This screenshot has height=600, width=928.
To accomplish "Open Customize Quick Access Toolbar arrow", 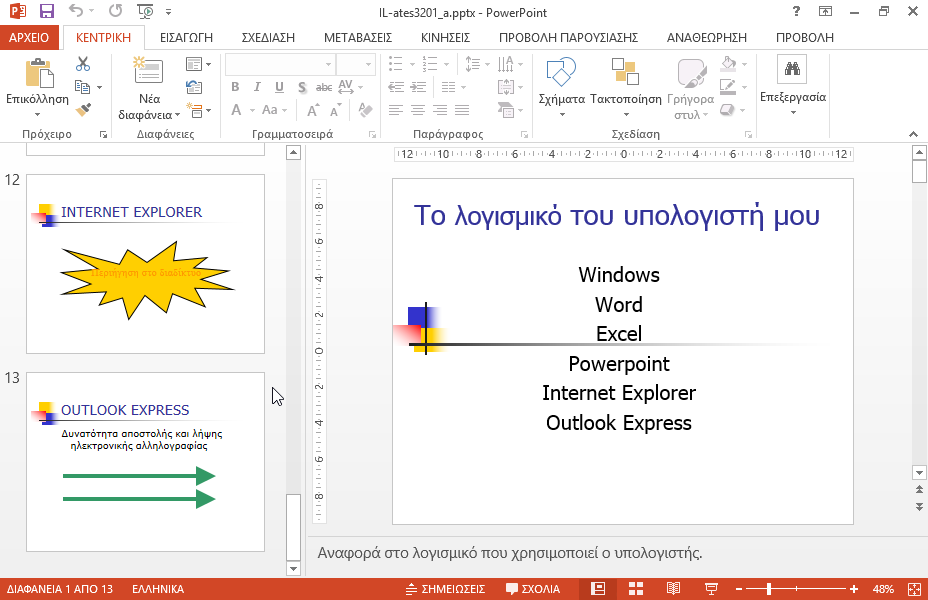I will click(169, 12).
